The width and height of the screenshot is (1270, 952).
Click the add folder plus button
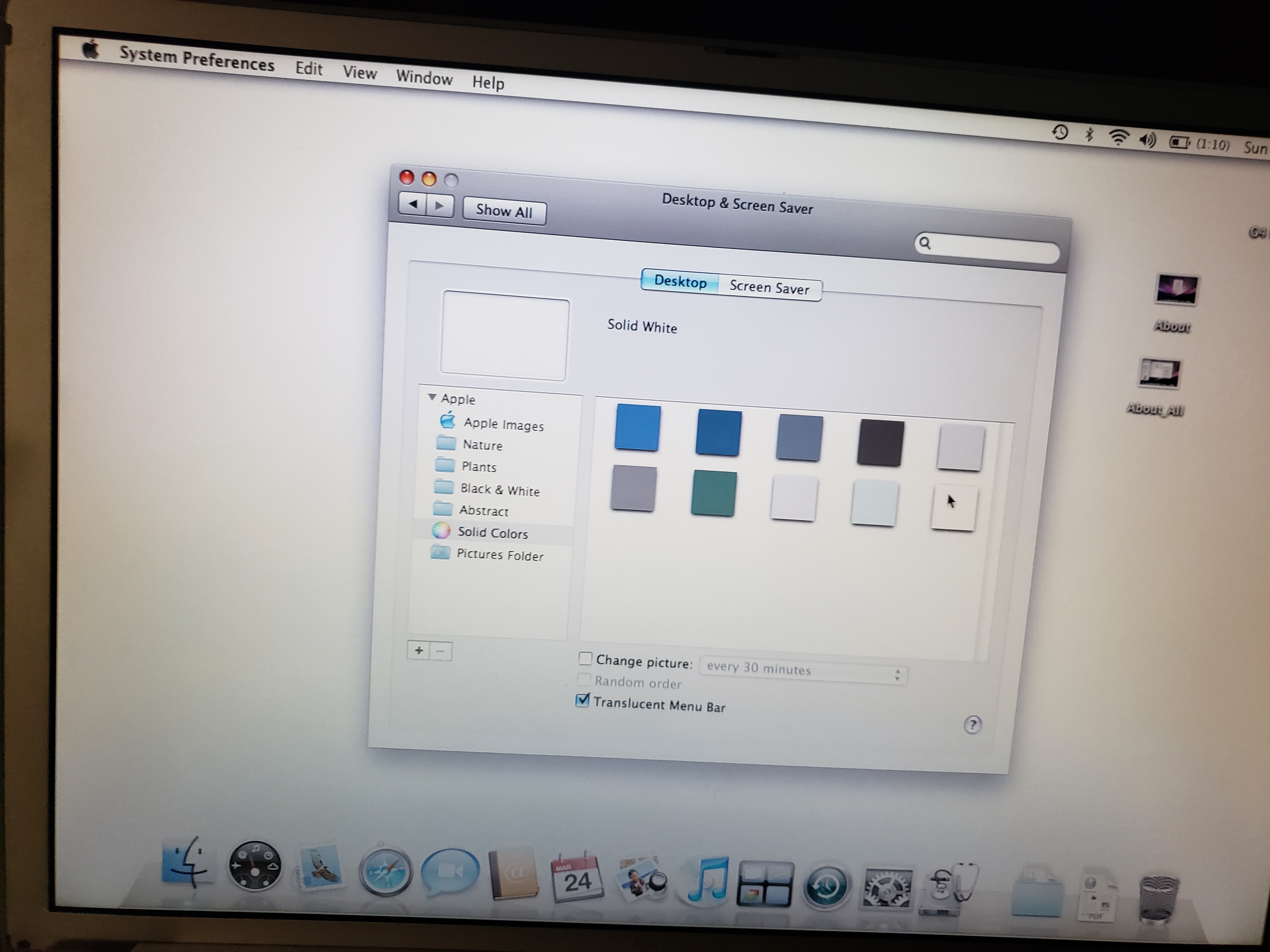[419, 650]
